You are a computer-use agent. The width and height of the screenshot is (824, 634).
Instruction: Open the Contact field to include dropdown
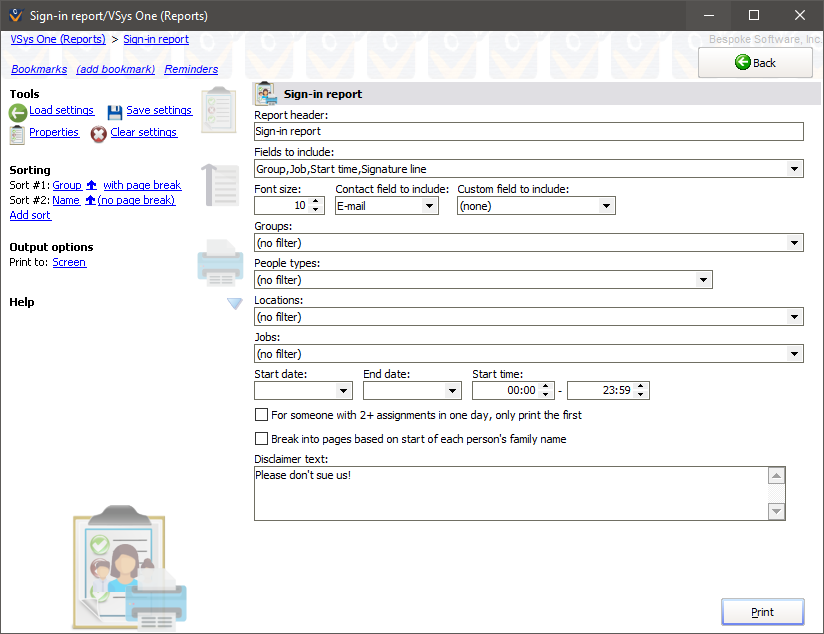tap(427, 205)
